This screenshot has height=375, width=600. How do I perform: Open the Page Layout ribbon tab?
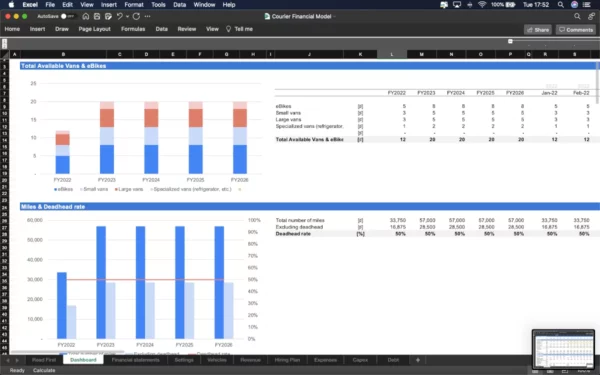[x=95, y=29]
